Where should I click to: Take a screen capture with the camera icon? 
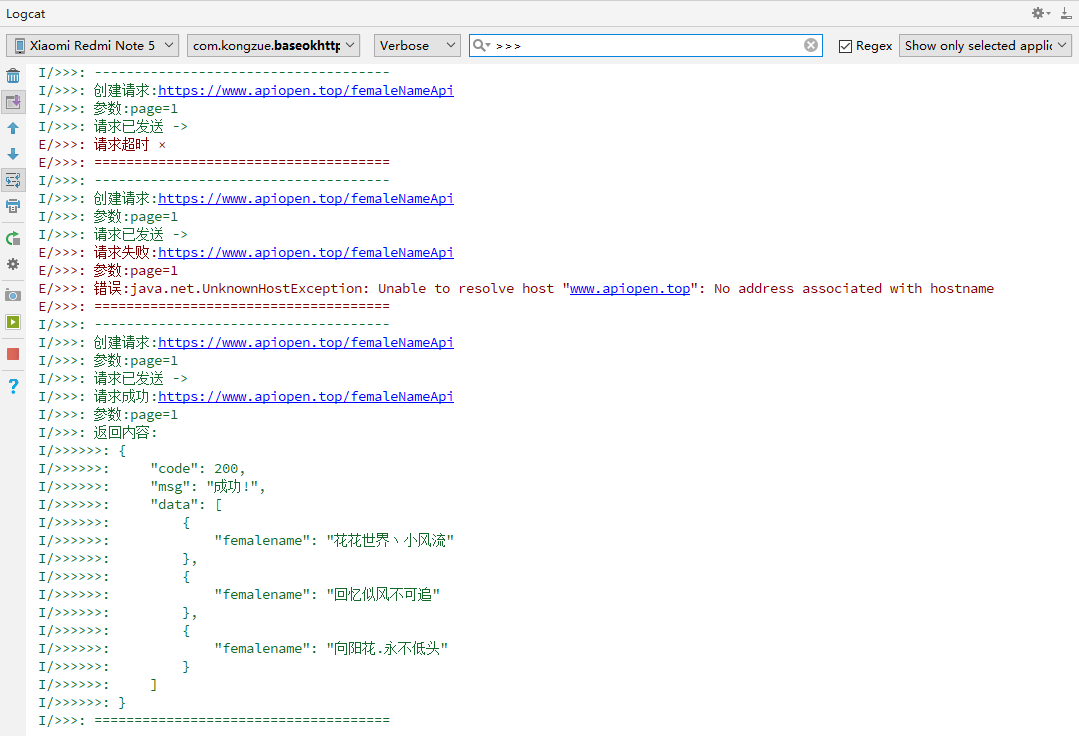13,295
